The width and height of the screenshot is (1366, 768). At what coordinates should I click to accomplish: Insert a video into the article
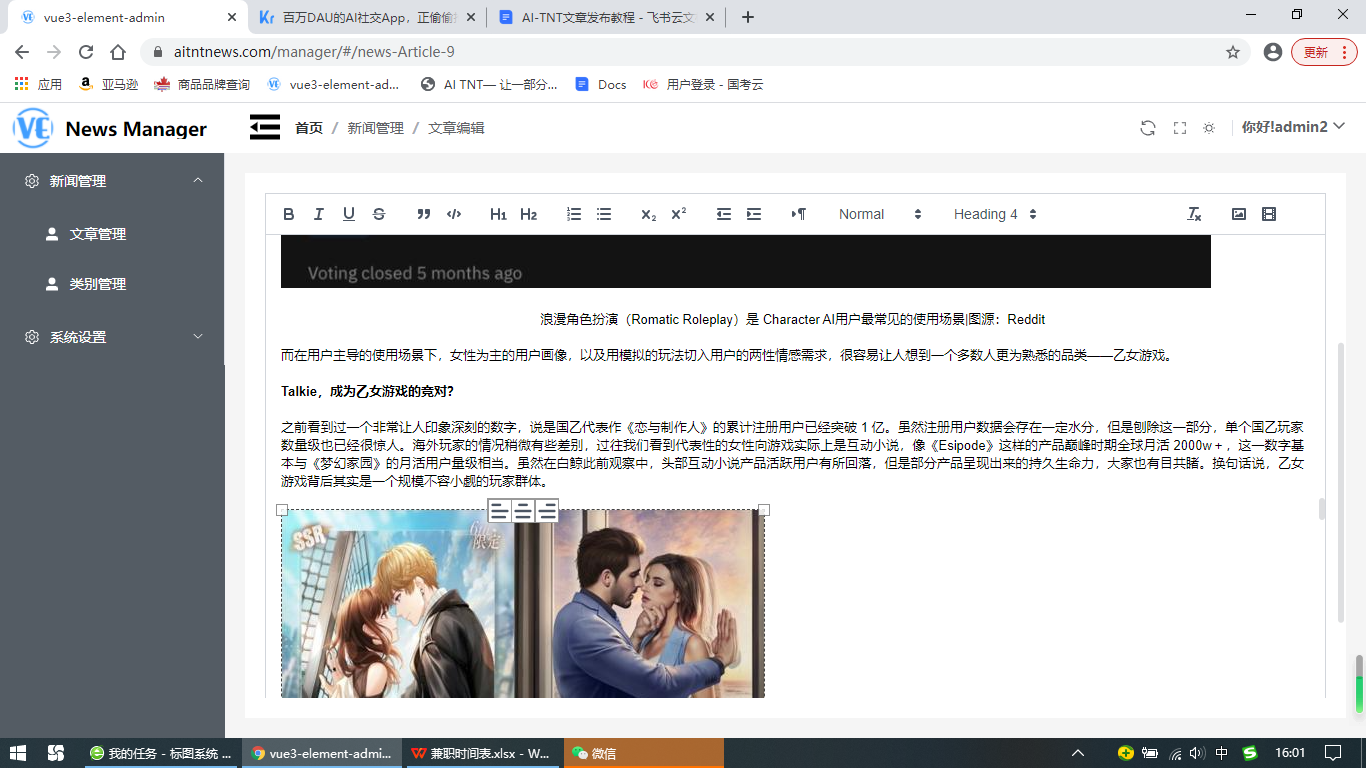pyautogui.click(x=1269, y=214)
